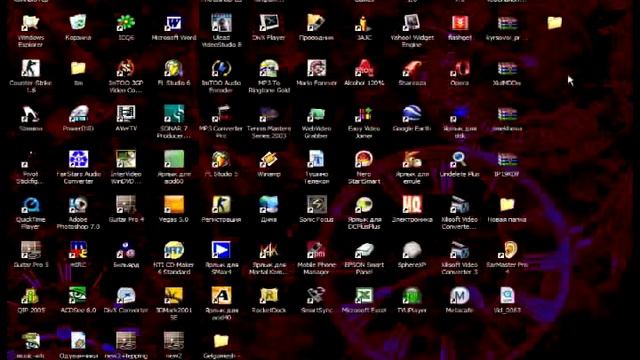Launch the EPSON Smart Panel icon

click(364, 250)
